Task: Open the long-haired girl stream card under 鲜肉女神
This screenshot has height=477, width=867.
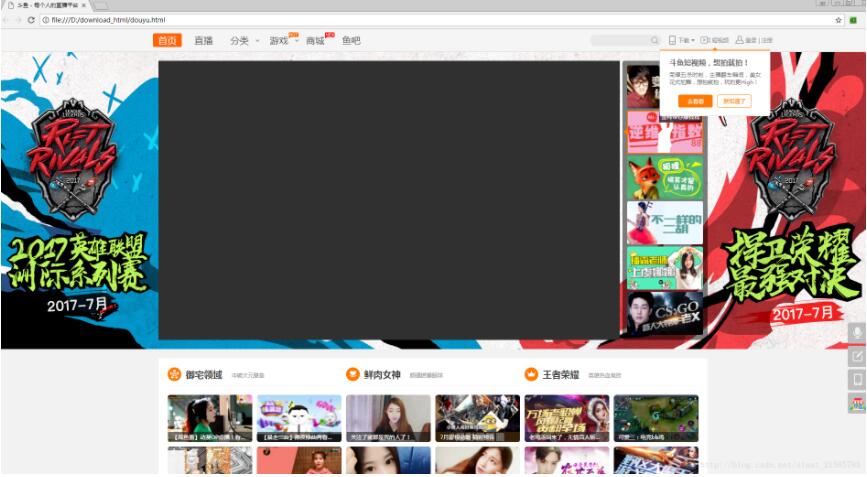Action: (388, 418)
